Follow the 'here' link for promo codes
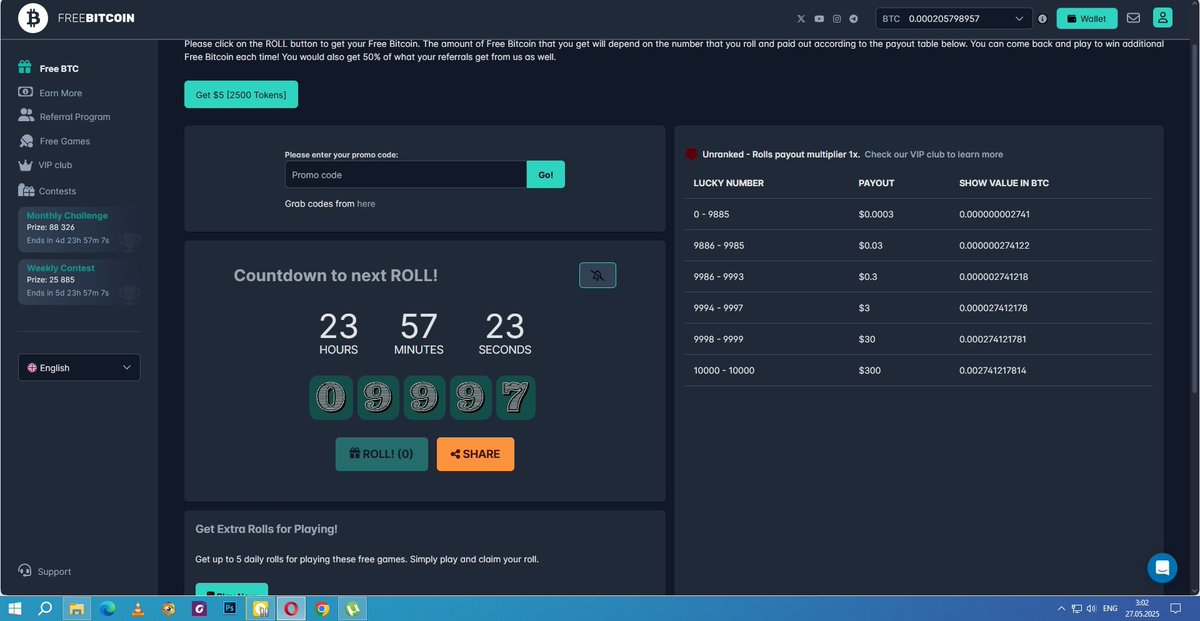 366,203
